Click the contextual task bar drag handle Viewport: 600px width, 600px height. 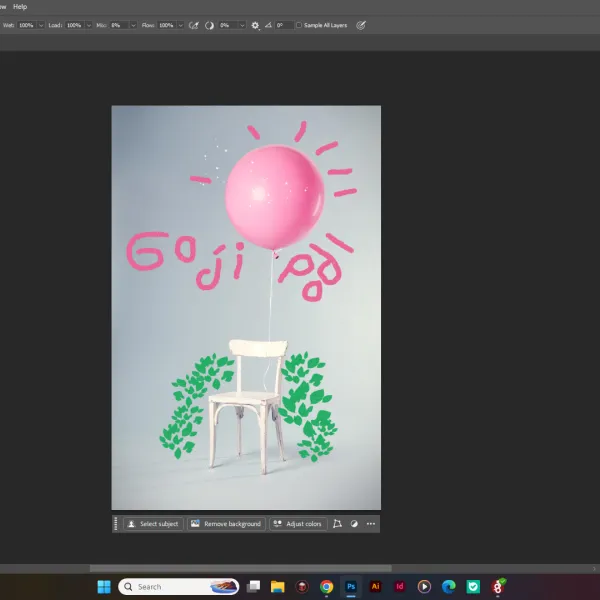[116, 524]
